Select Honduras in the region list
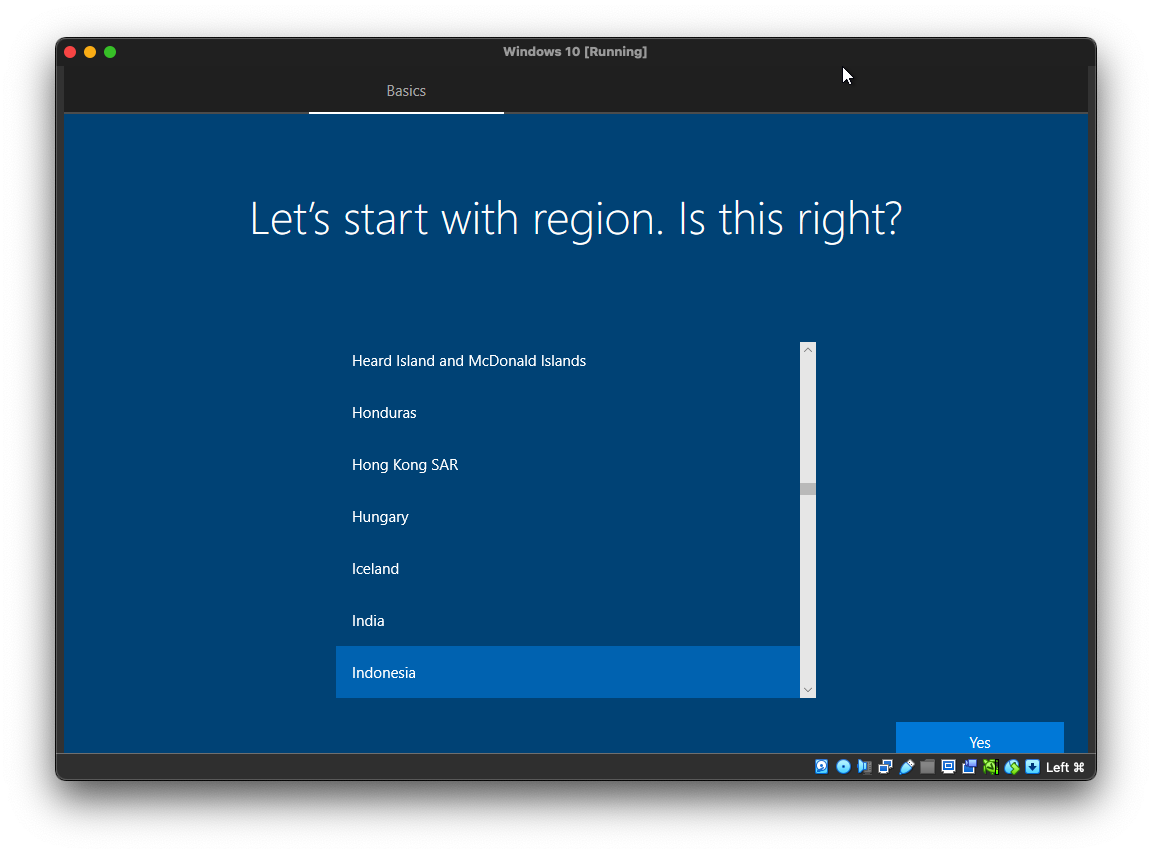The width and height of the screenshot is (1152, 854). [x=384, y=413]
